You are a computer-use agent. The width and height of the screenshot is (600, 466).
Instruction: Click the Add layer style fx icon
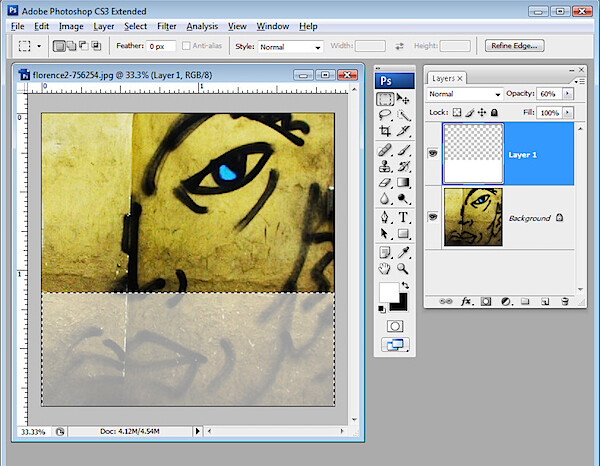pos(466,302)
